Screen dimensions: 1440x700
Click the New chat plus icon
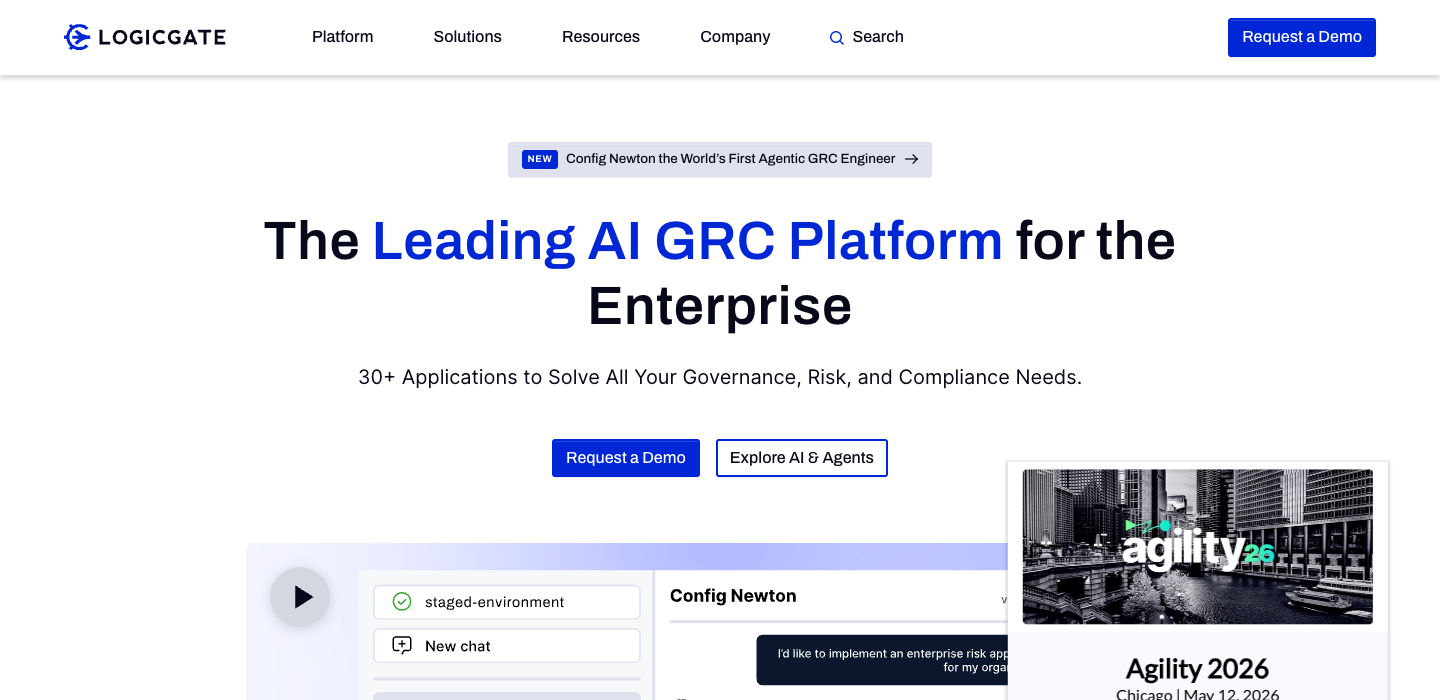pos(402,646)
